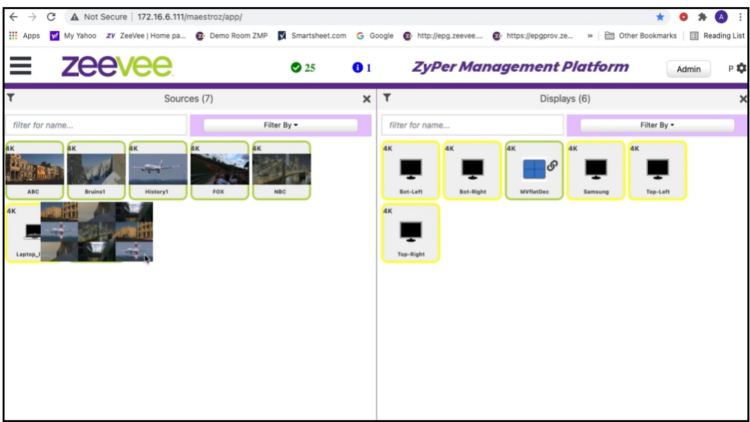The width and height of the screenshot is (750, 422).
Task: Select the Samsung display monitor
Action: pos(596,170)
